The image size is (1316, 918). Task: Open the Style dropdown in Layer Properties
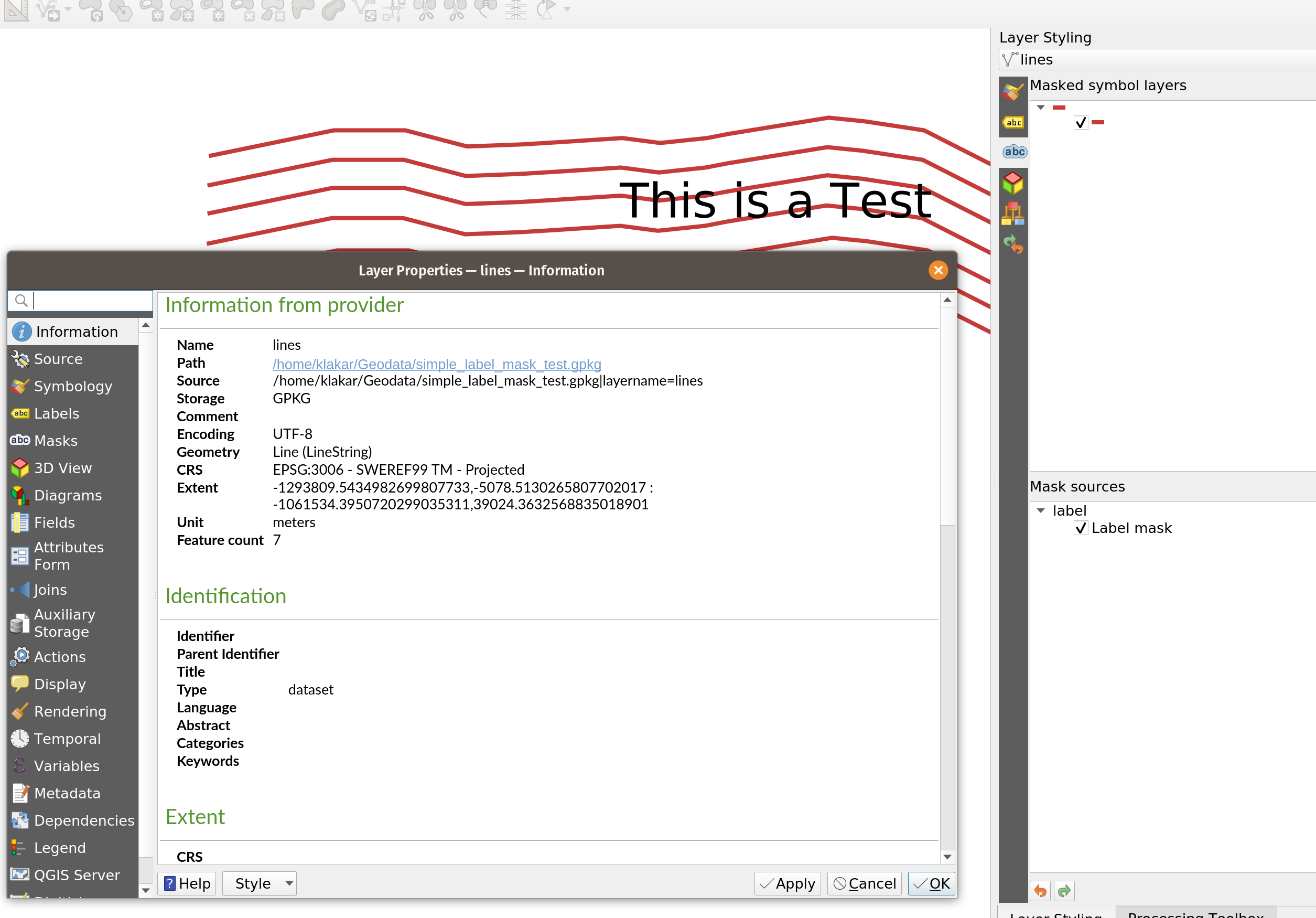(259, 883)
